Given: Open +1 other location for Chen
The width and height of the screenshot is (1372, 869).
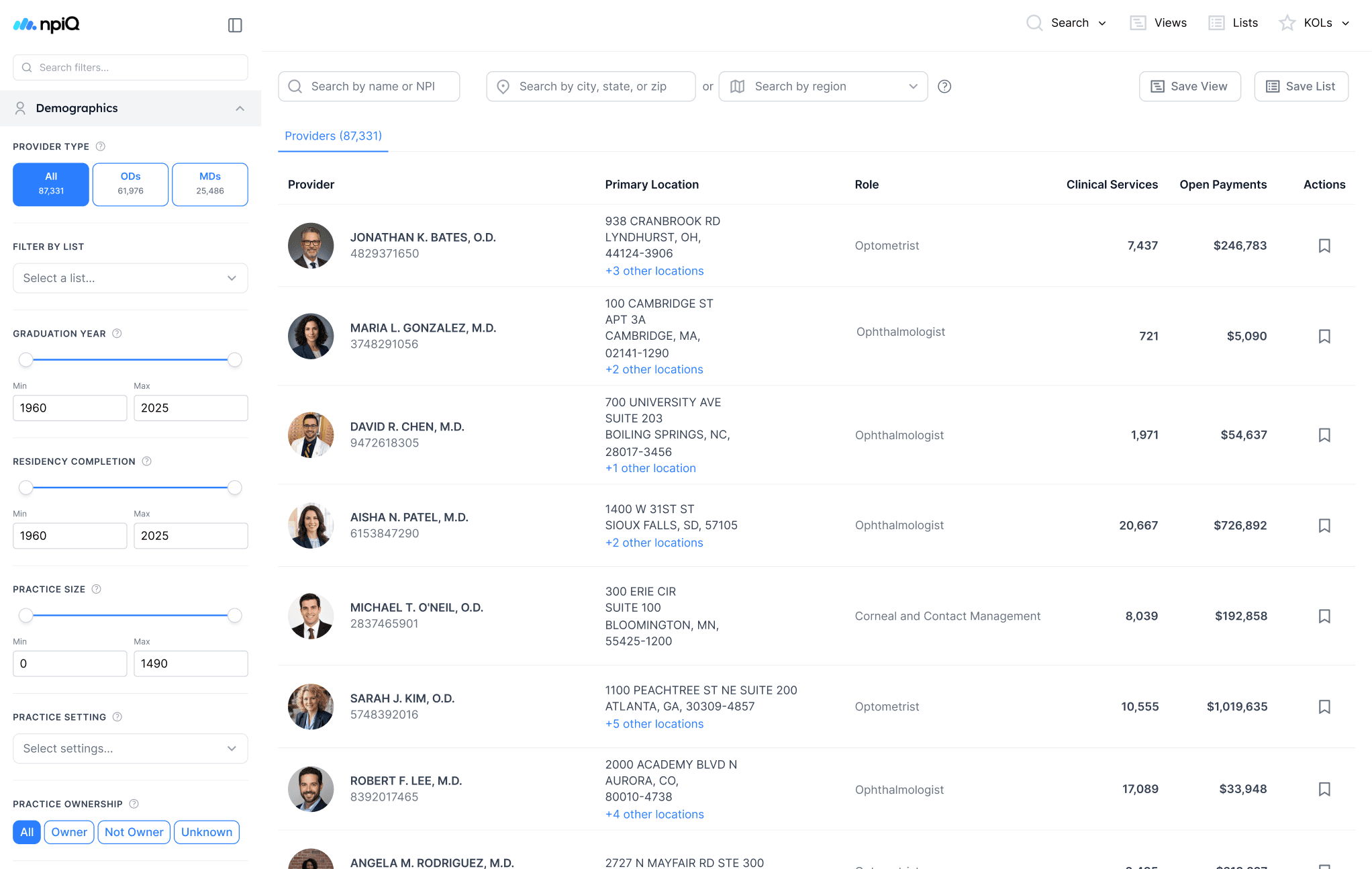Looking at the screenshot, I should coord(650,468).
